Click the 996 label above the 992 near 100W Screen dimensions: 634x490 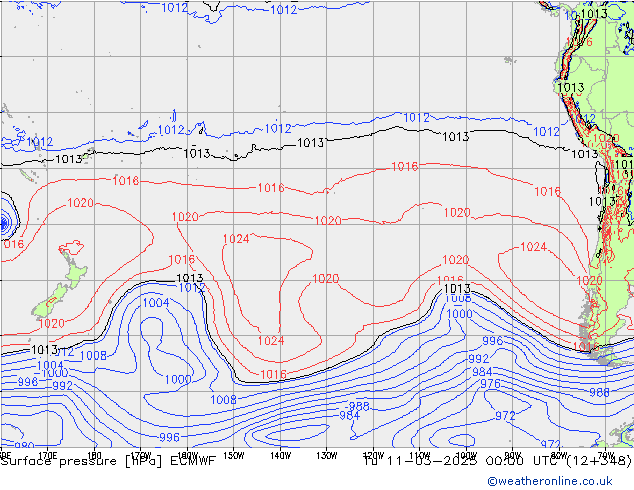[x=492, y=340]
